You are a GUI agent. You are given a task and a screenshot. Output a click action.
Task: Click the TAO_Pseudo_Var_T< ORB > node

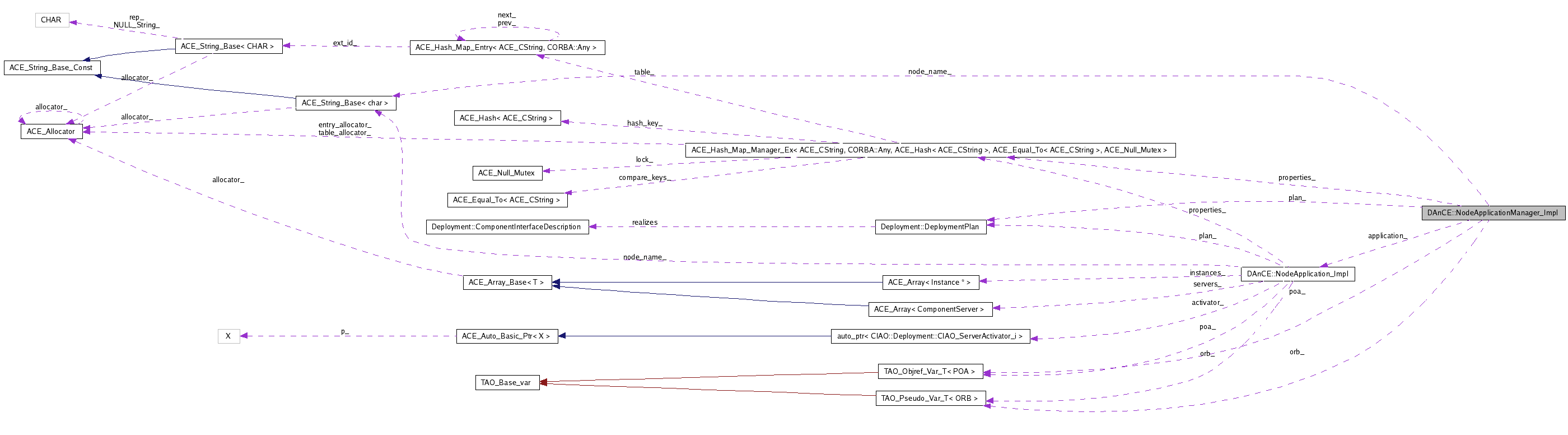pos(930,399)
